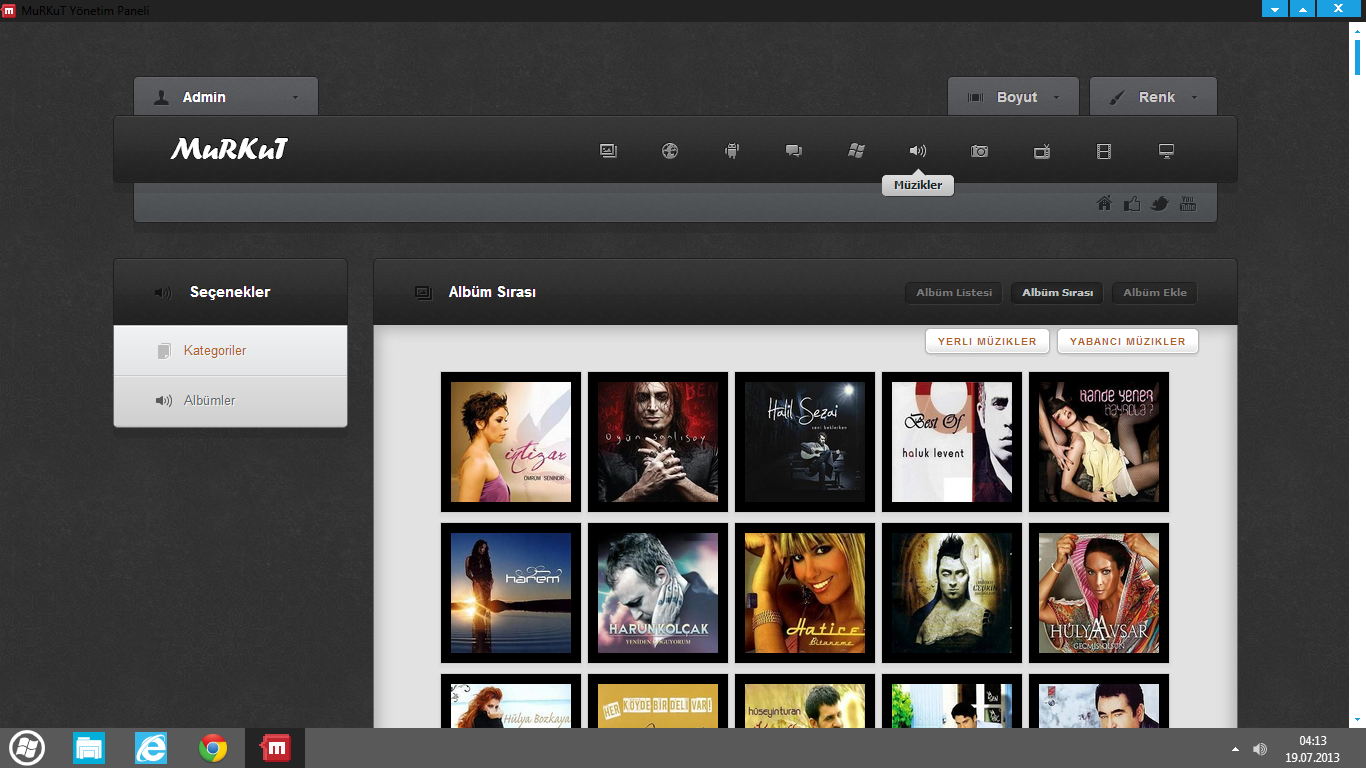Image resolution: width=1366 pixels, height=768 pixels.
Task: Filter by Yerli Müzikler button
Action: 987,341
